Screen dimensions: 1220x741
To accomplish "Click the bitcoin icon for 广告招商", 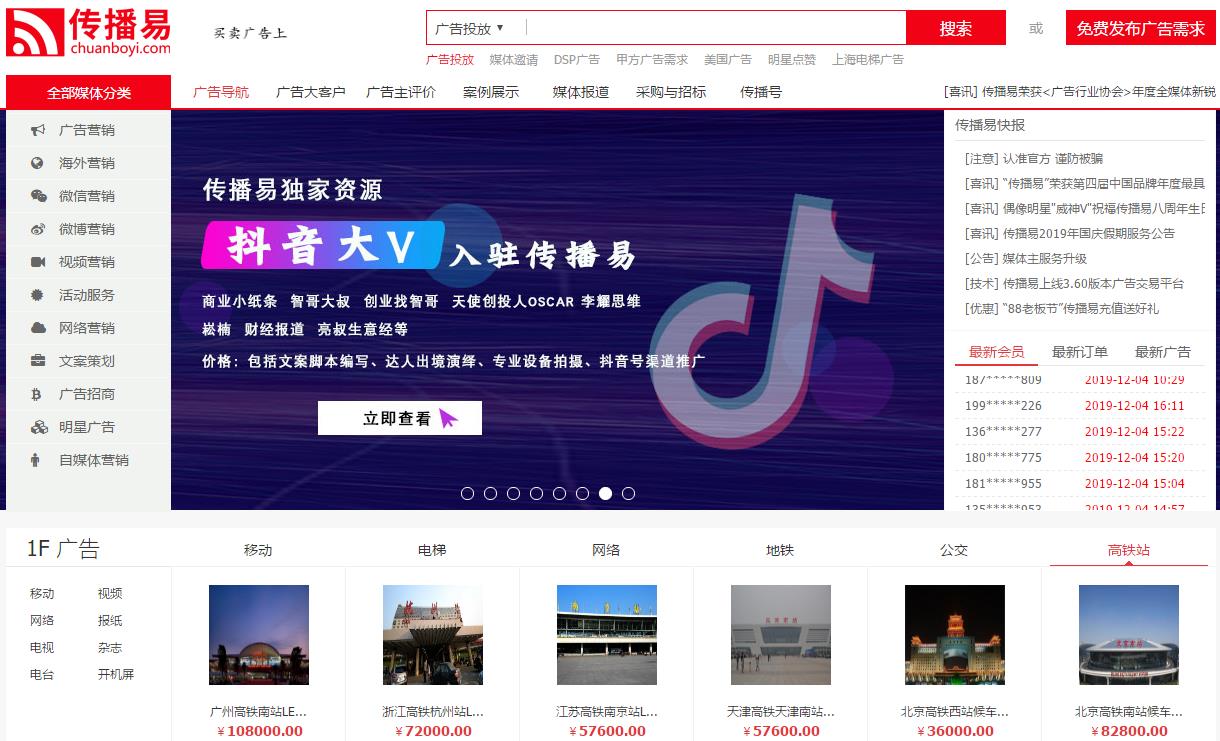I will tap(38, 394).
